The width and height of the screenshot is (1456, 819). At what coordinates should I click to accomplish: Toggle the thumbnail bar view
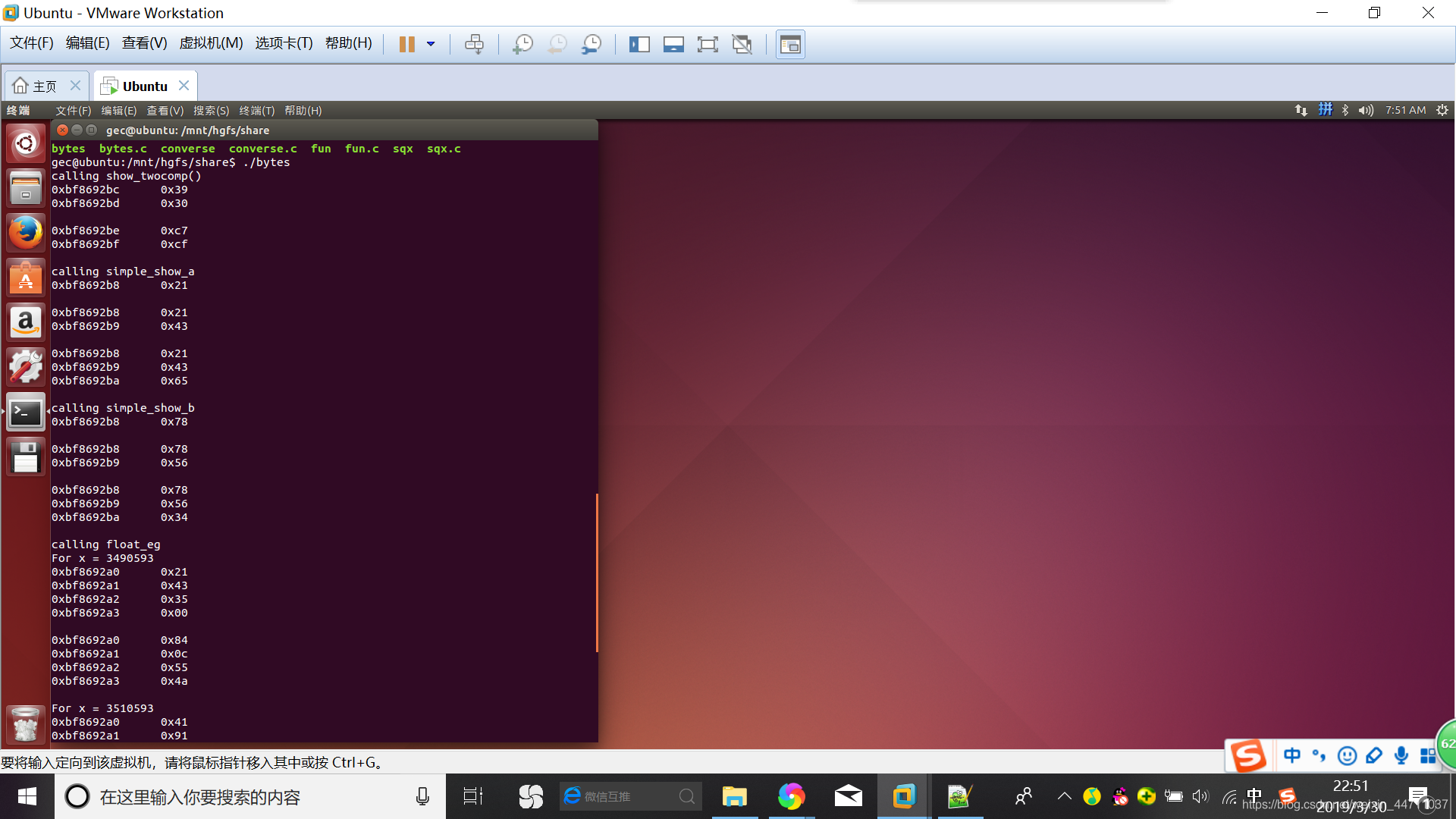[673, 44]
